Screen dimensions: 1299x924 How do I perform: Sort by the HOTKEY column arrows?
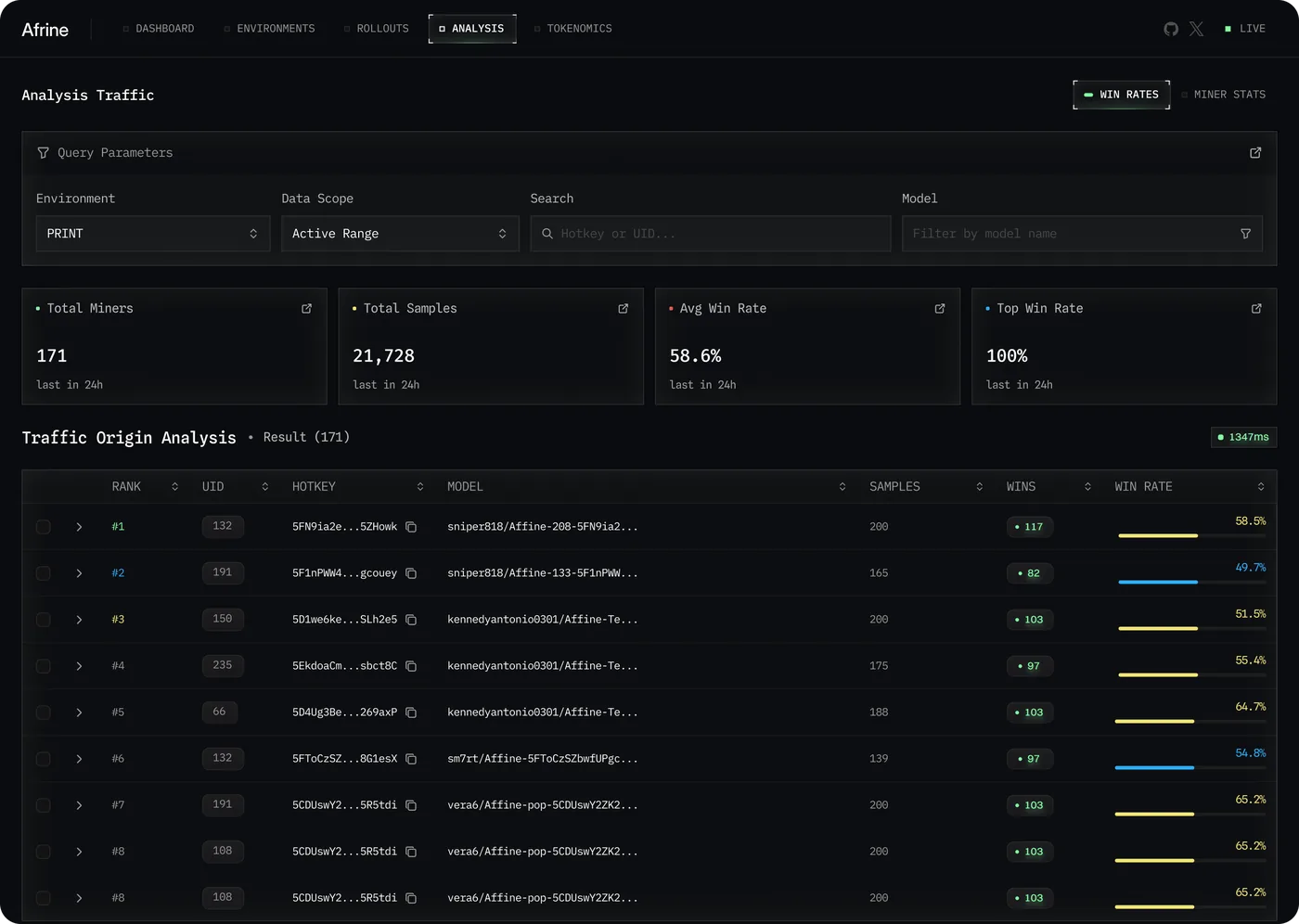[420, 487]
